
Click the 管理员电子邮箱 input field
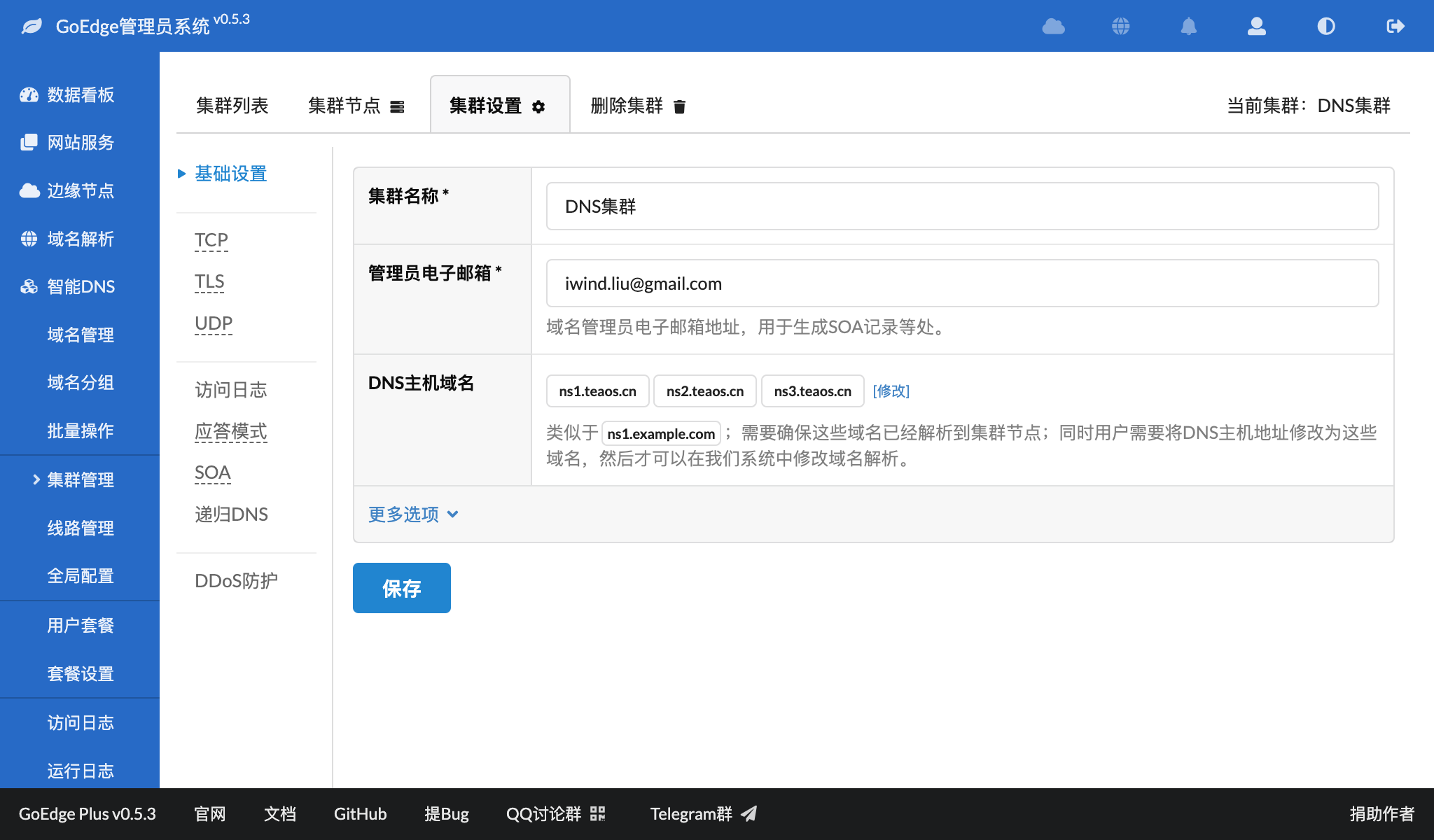(x=962, y=283)
